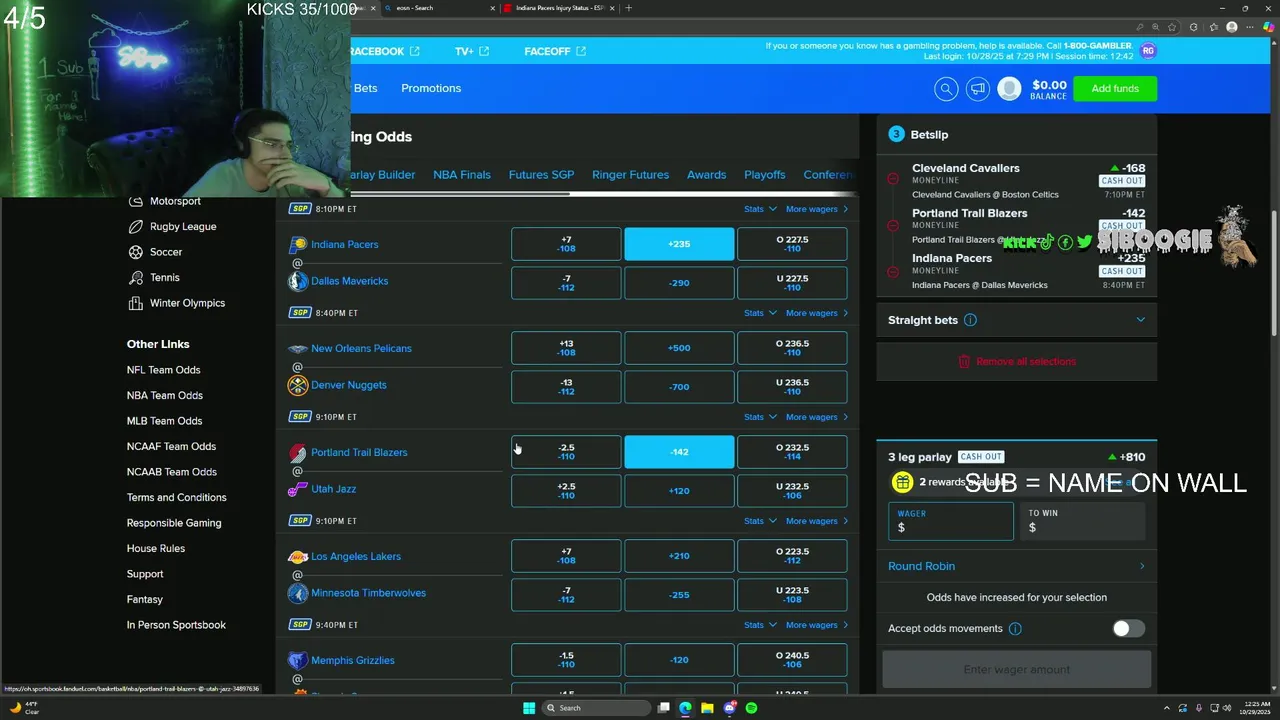
Task: Open the Winter Olympics sidebar icon
Action: [136, 303]
